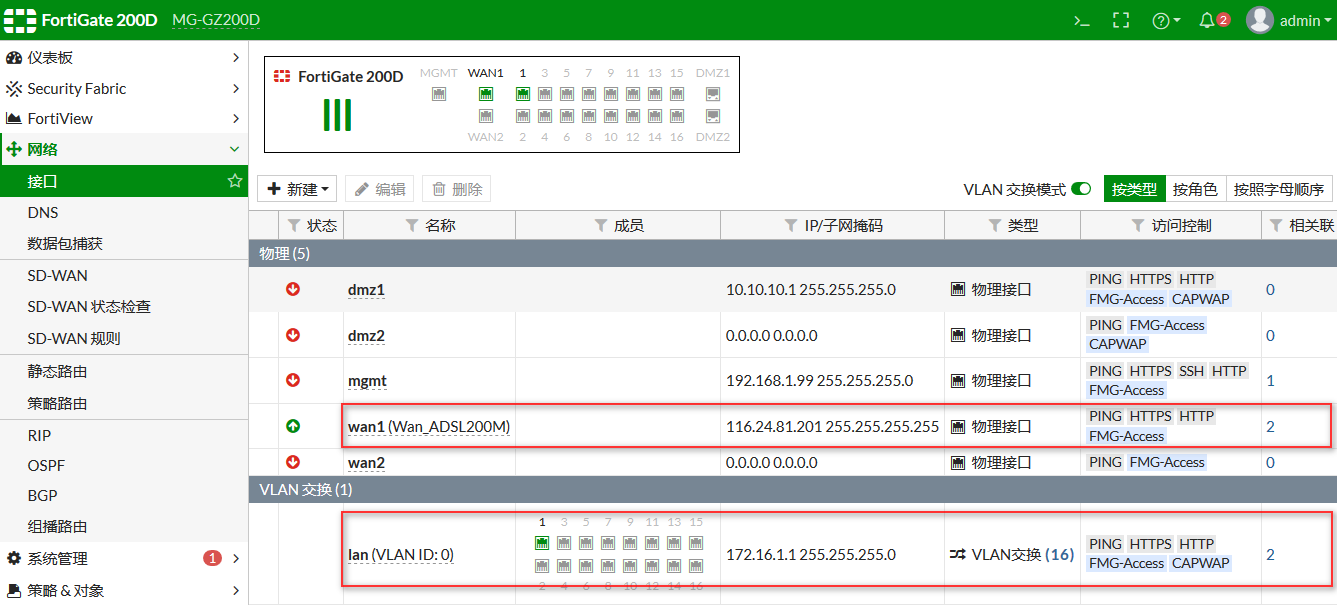This screenshot has width=1337, height=605.
Task: Click the VLAN 交换 (1) group header
Action: coord(792,490)
